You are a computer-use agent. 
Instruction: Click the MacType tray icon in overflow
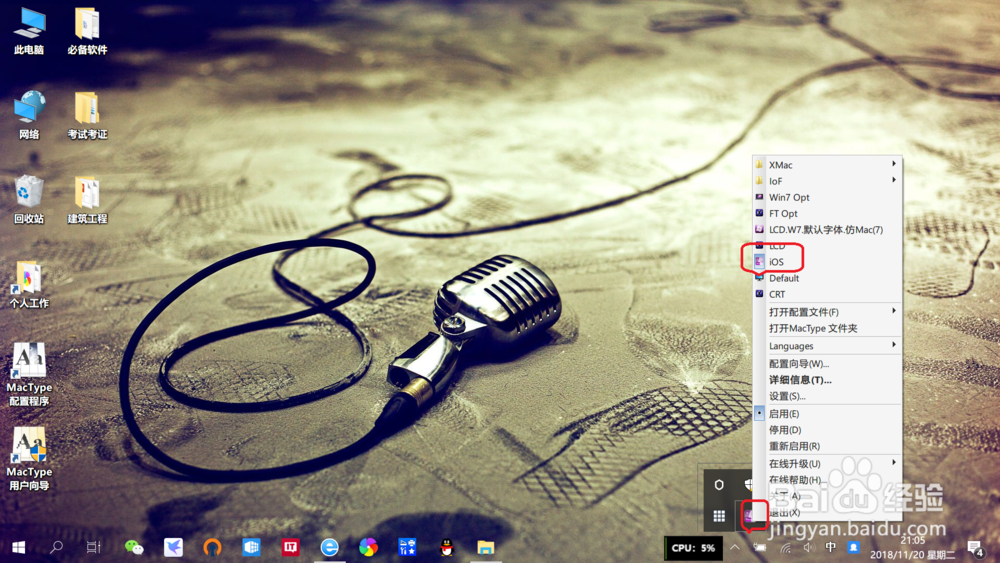tap(751, 515)
